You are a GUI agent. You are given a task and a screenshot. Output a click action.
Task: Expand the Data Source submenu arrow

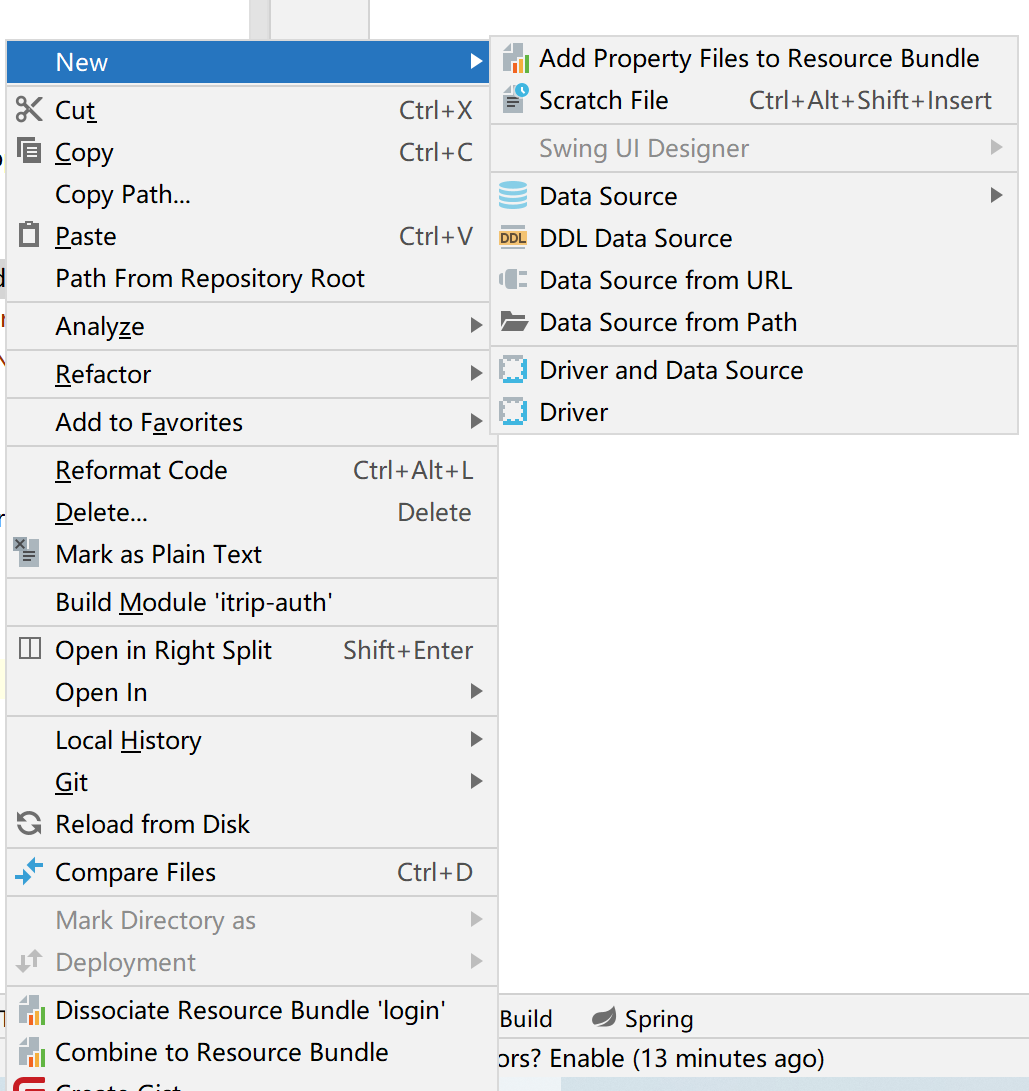tap(996, 196)
